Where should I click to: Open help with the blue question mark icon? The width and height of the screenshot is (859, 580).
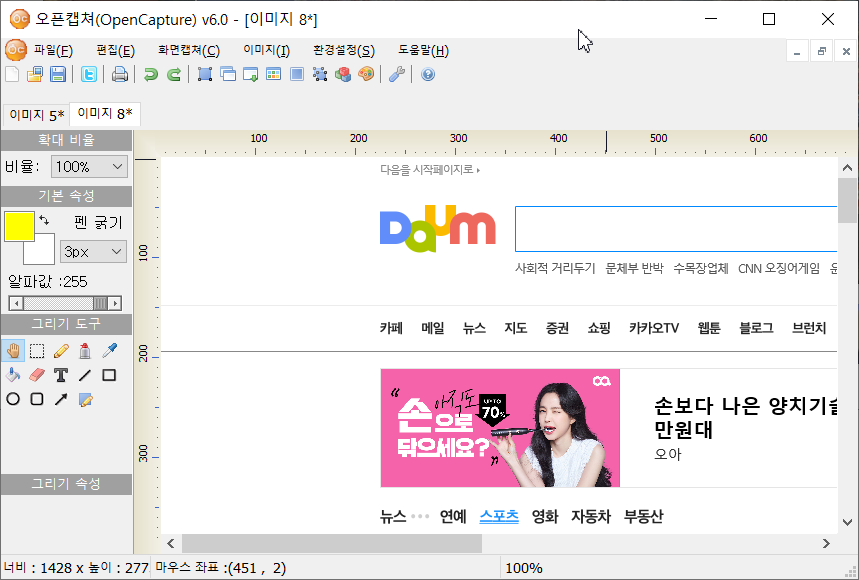pos(428,74)
